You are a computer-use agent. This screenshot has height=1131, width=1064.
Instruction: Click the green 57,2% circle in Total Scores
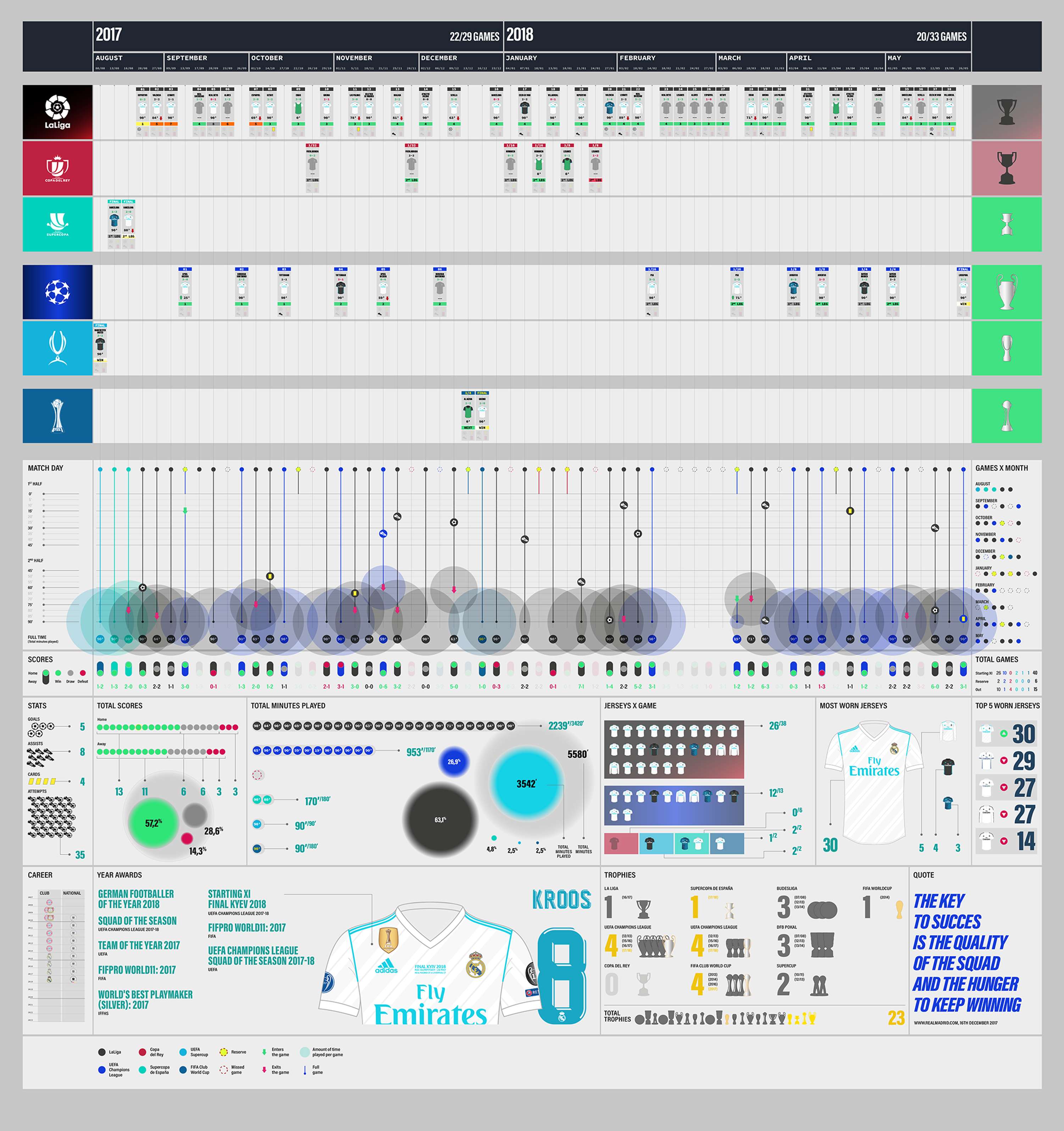154,823
